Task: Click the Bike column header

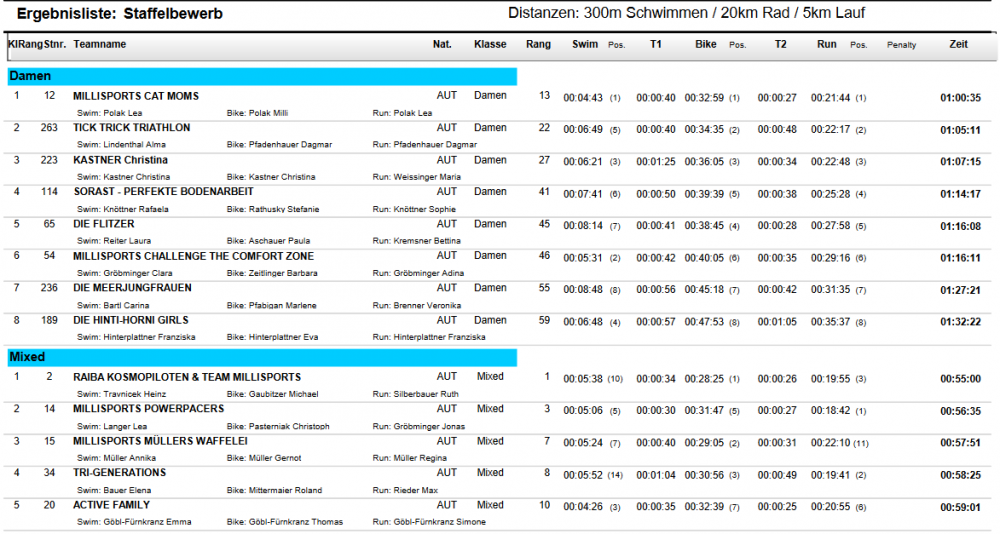Action: [x=706, y=45]
